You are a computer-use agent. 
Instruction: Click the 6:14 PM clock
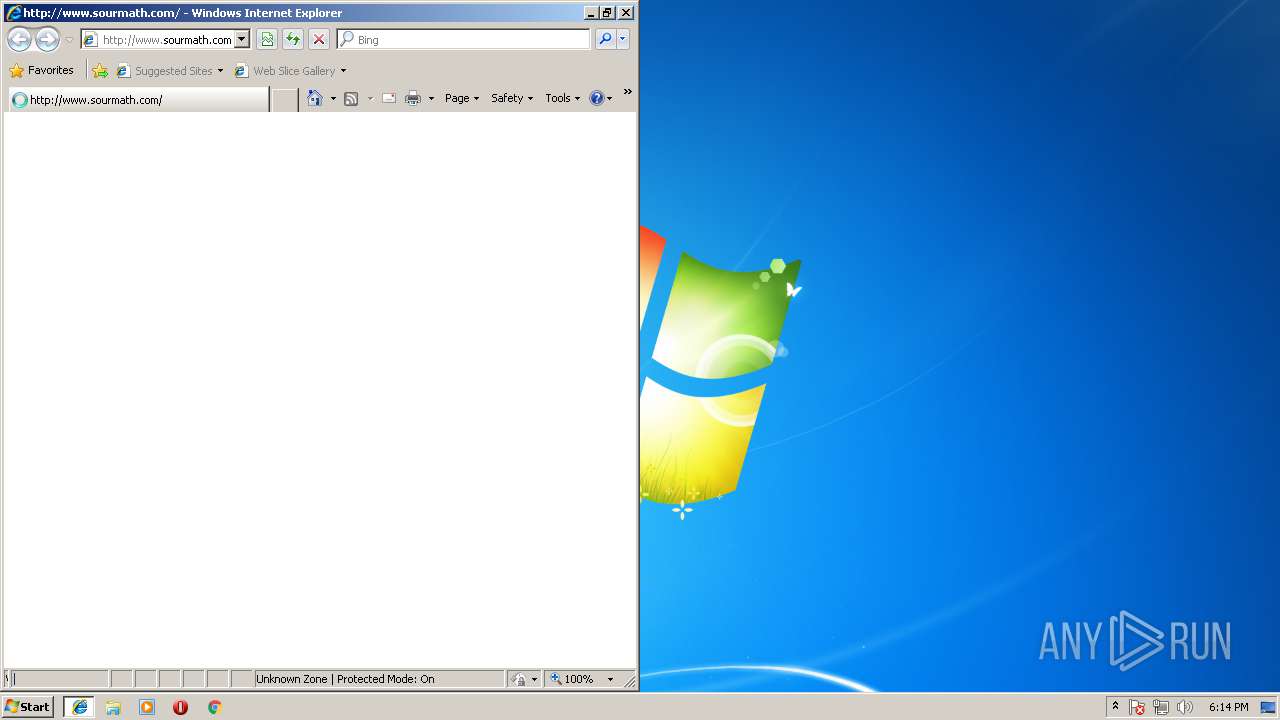point(1228,707)
